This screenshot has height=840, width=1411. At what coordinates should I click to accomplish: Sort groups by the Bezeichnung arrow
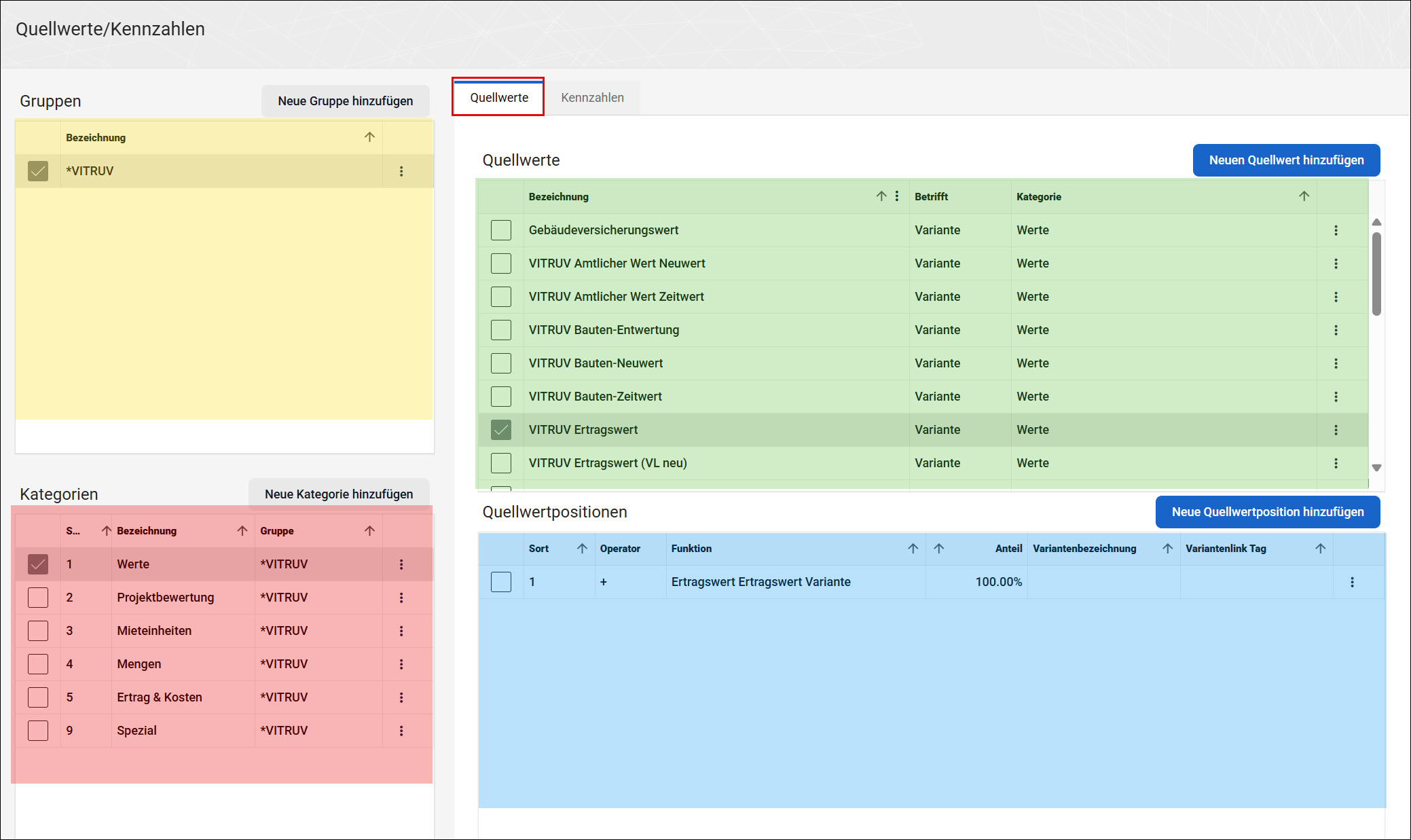[369, 137]
